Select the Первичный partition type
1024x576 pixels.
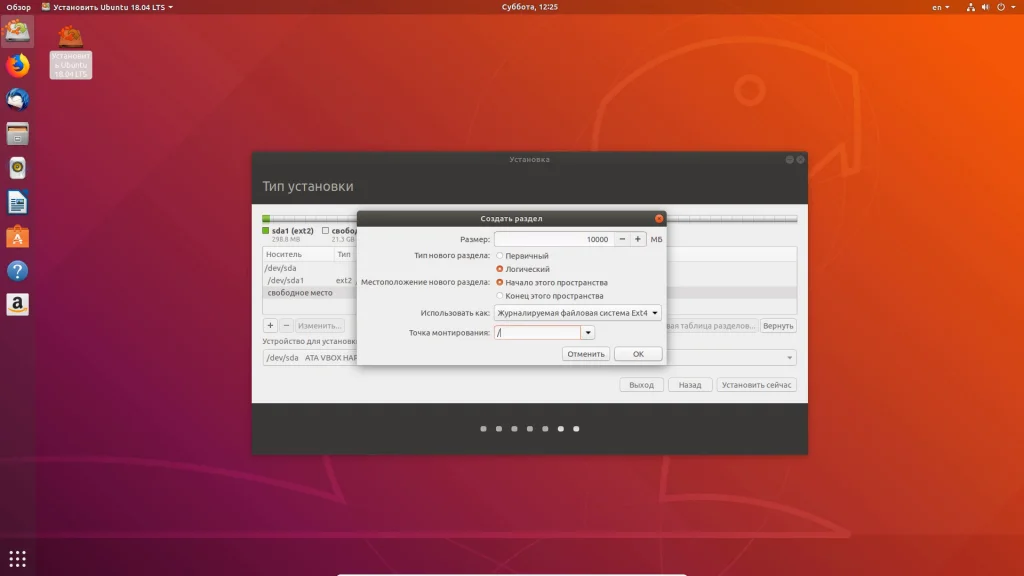(x=500, y=256)
